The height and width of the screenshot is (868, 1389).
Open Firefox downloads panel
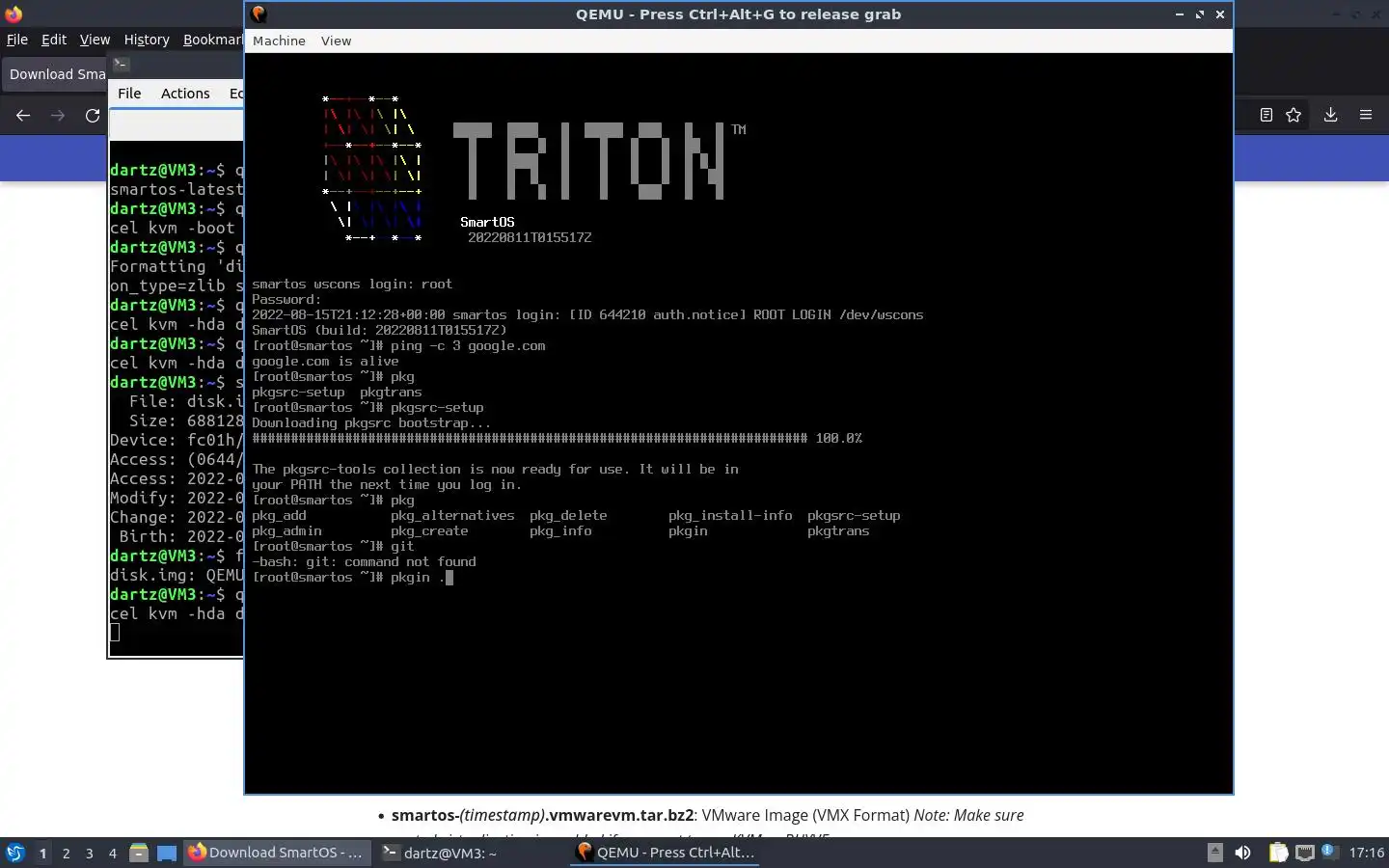tap(1330, 115)
